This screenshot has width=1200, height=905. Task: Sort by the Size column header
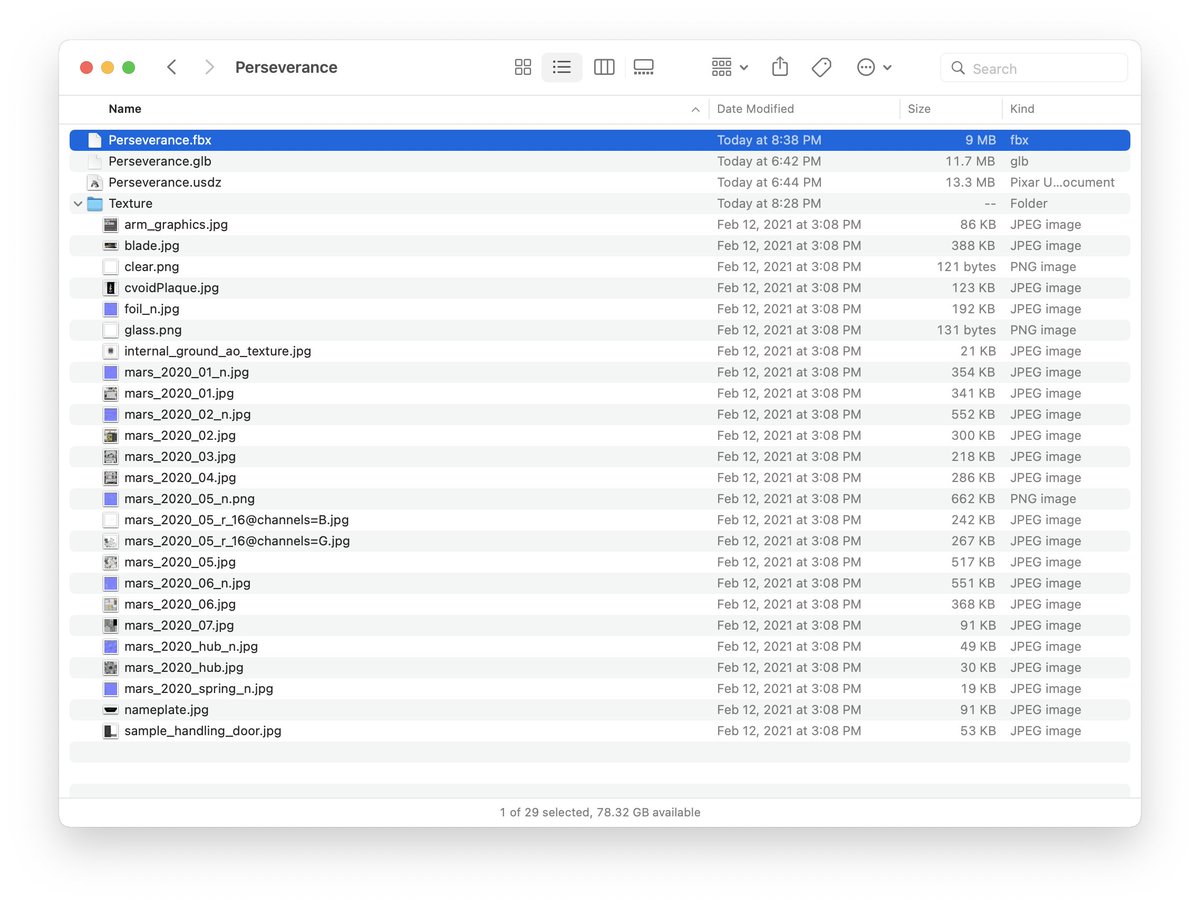click(919, 109)
